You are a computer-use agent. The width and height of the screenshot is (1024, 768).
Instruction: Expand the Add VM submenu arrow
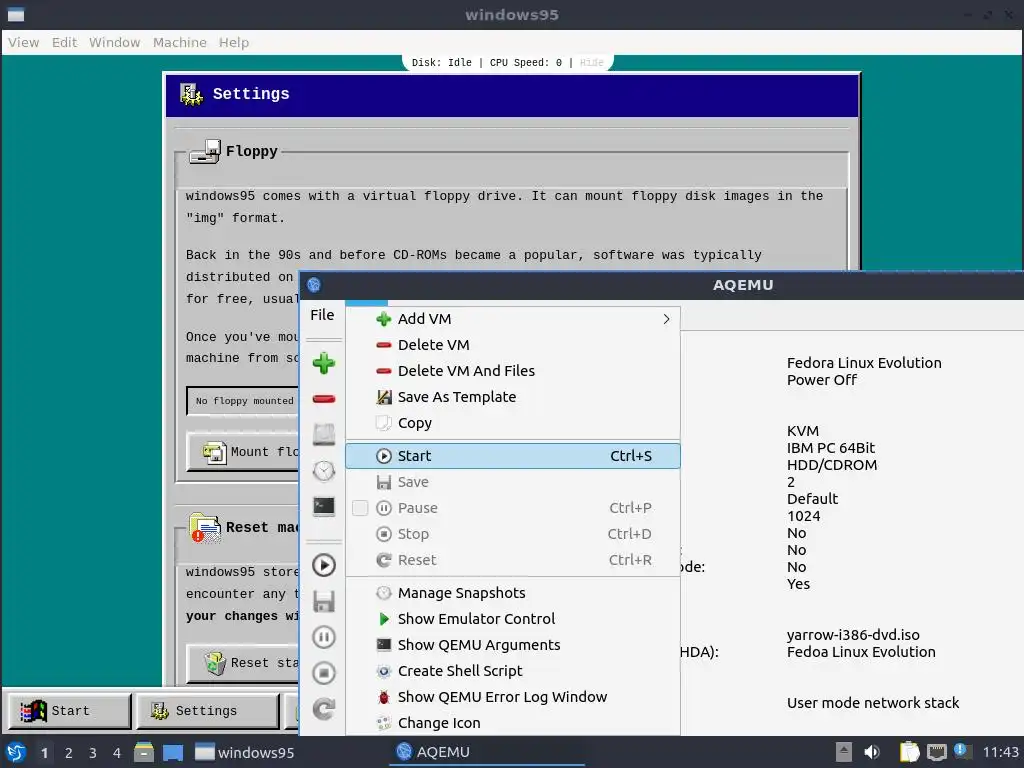pos(666,319)
